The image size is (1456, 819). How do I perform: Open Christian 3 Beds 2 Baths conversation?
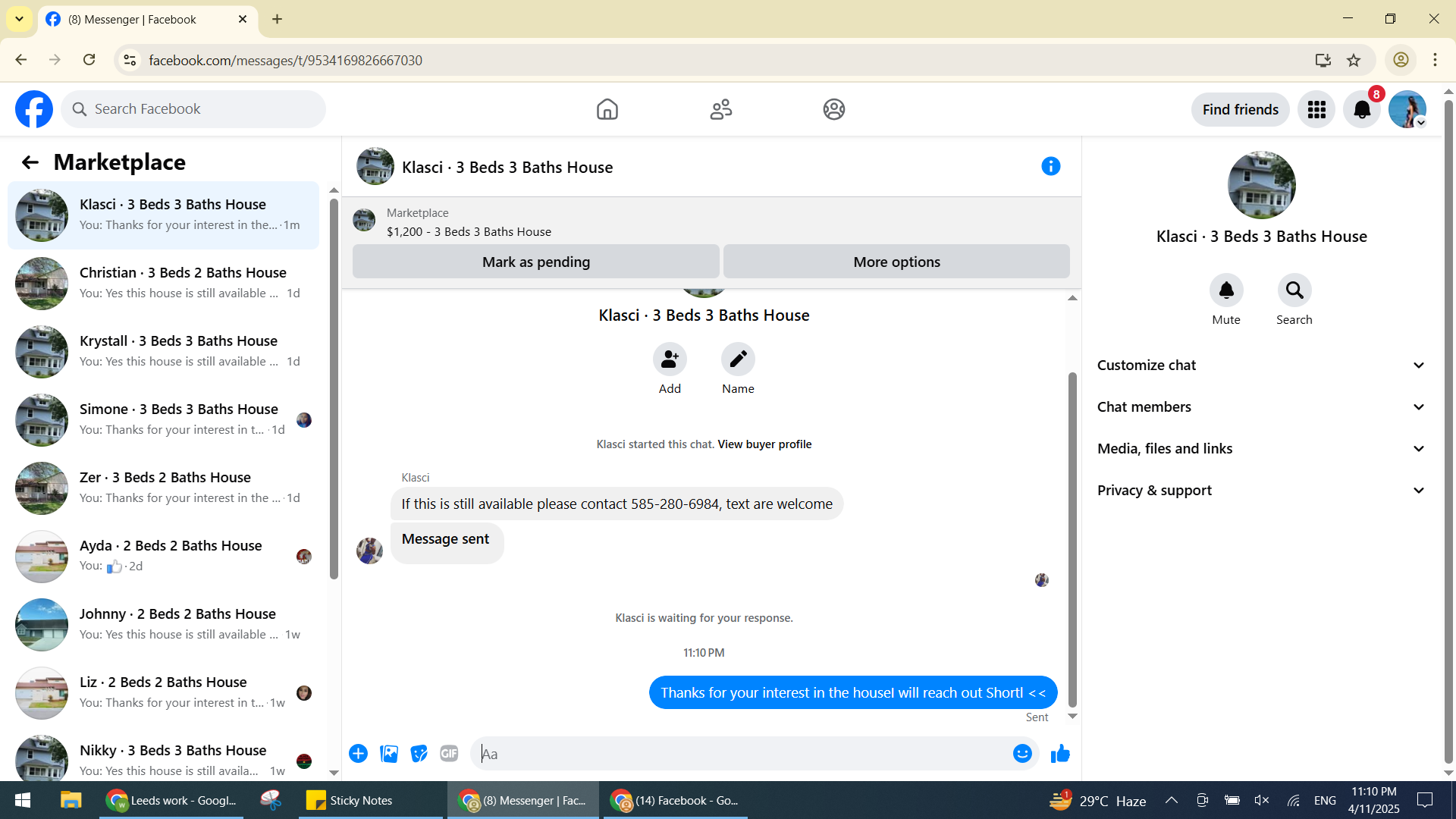(x=163, y=284)
